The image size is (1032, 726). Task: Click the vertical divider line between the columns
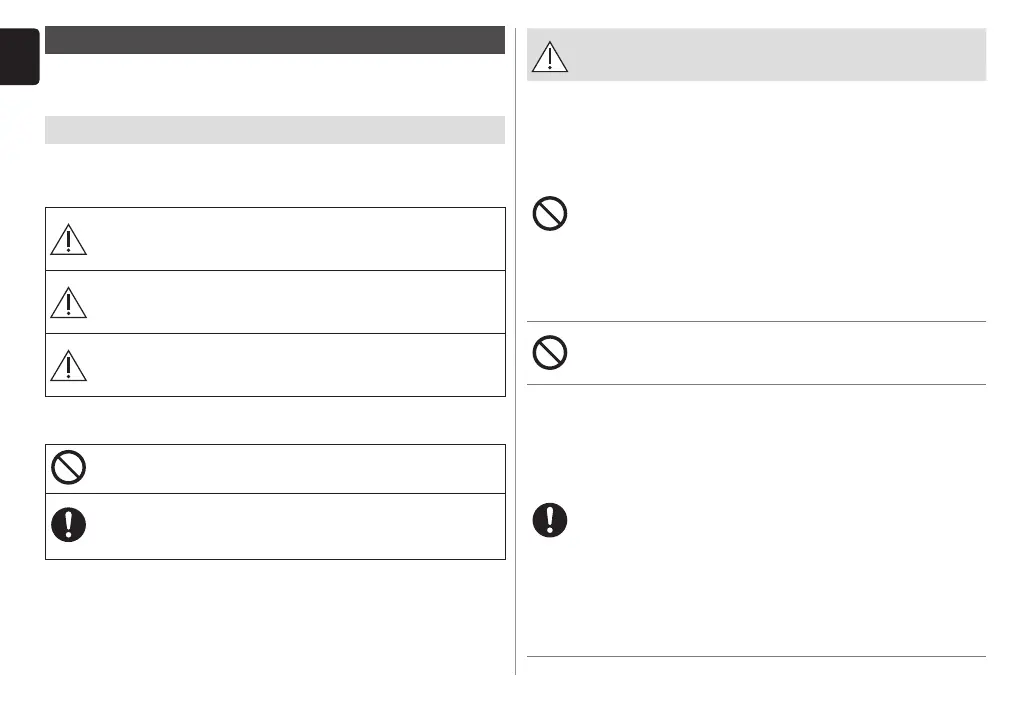tap(515, 351)
